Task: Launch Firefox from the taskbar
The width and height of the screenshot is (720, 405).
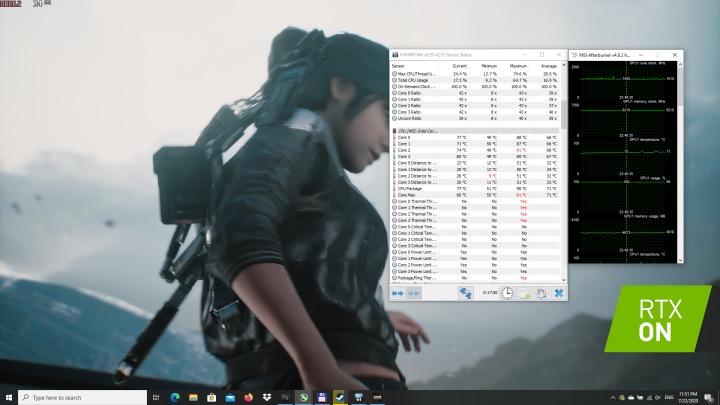Action: (248, 398)
